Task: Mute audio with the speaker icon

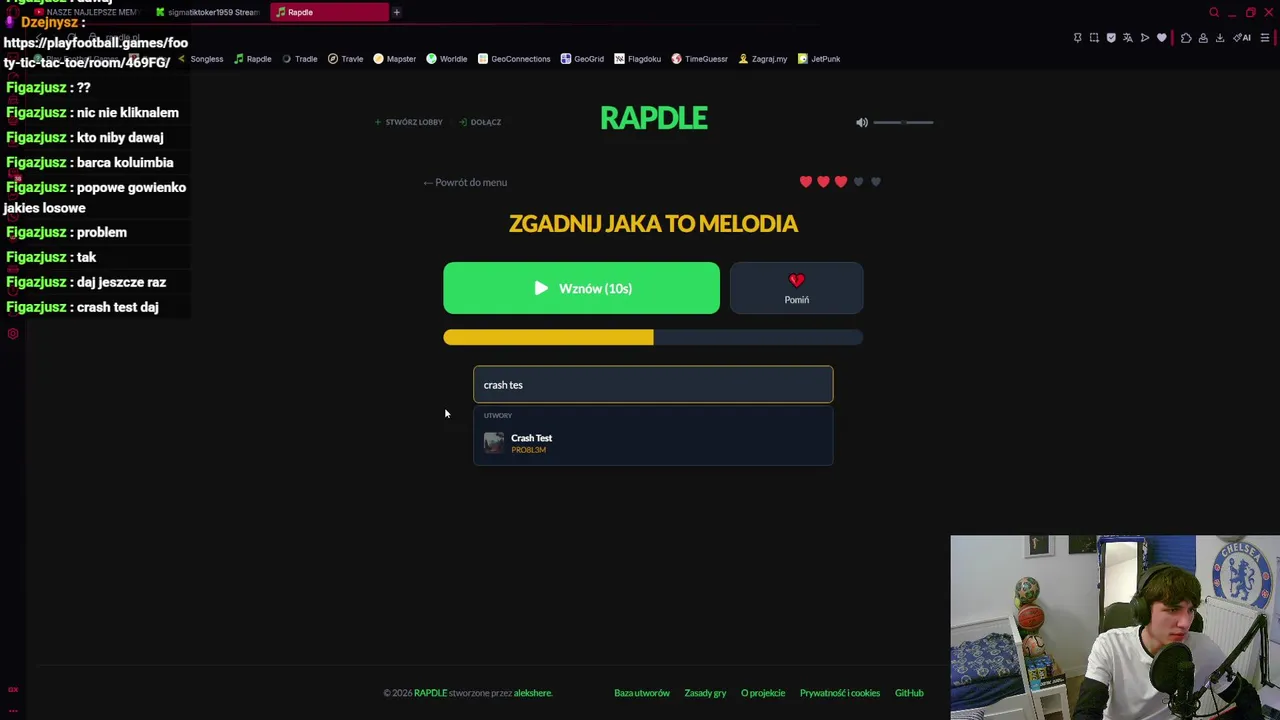Action: (x=861, y=122)
